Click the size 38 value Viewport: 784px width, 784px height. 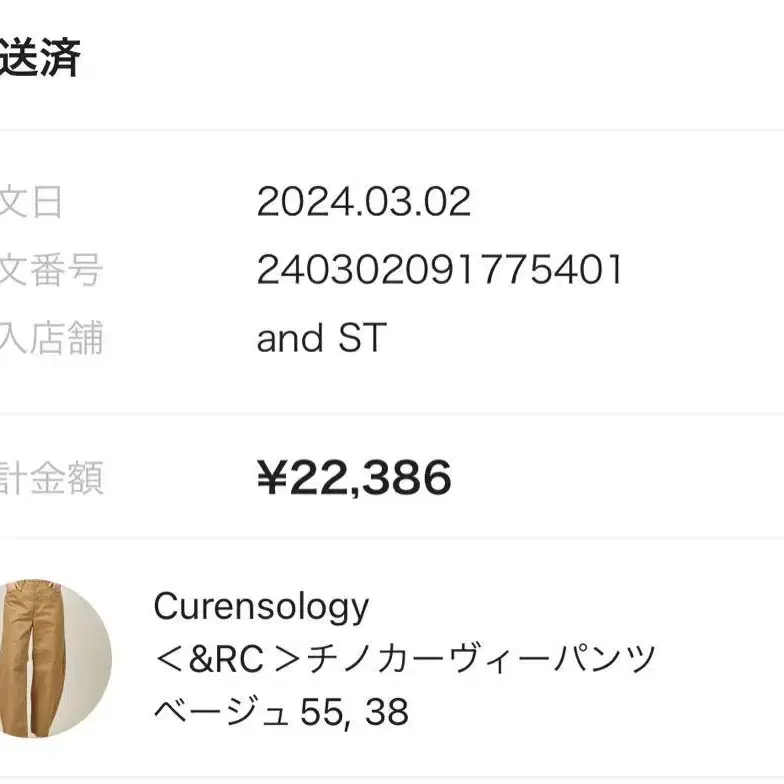click(386, 712)
